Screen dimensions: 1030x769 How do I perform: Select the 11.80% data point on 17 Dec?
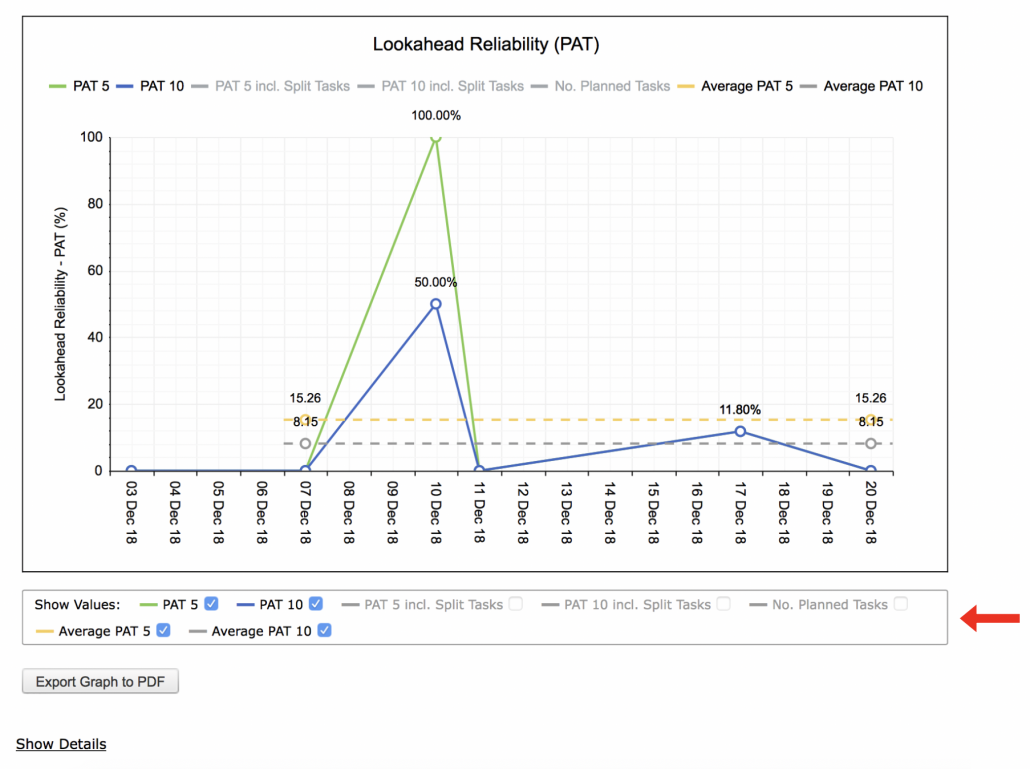click(x=740, y=431)
